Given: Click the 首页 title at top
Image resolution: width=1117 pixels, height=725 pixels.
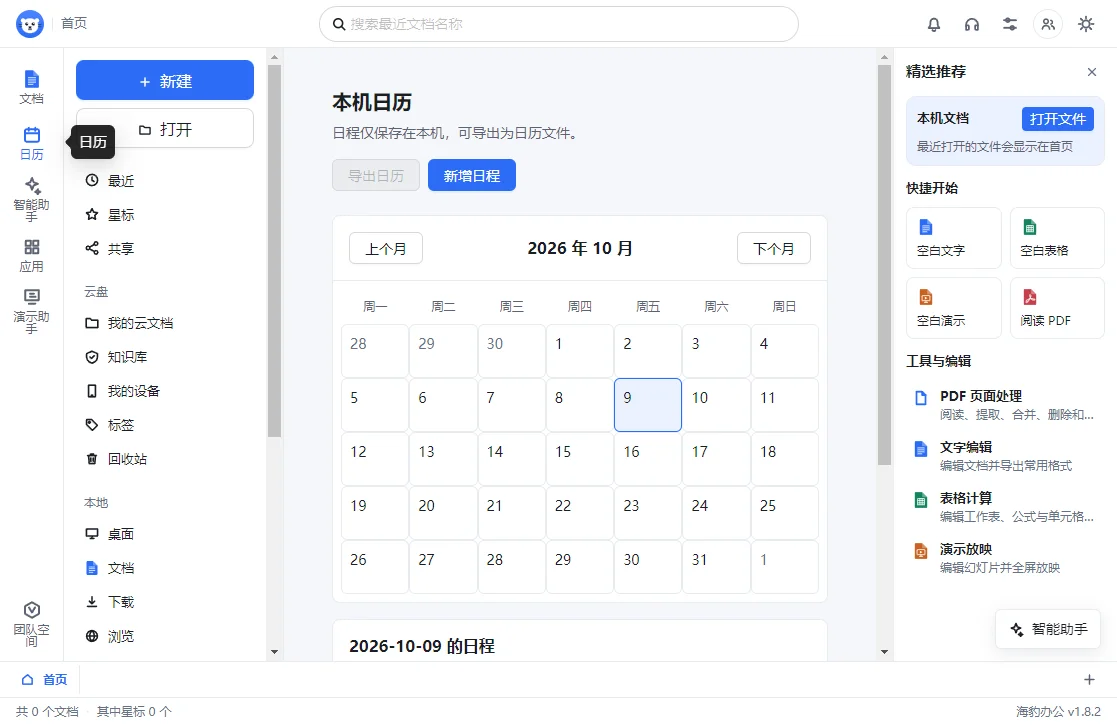Looking at the screenshot, I should pyautogui.click(x=73, y=24).
